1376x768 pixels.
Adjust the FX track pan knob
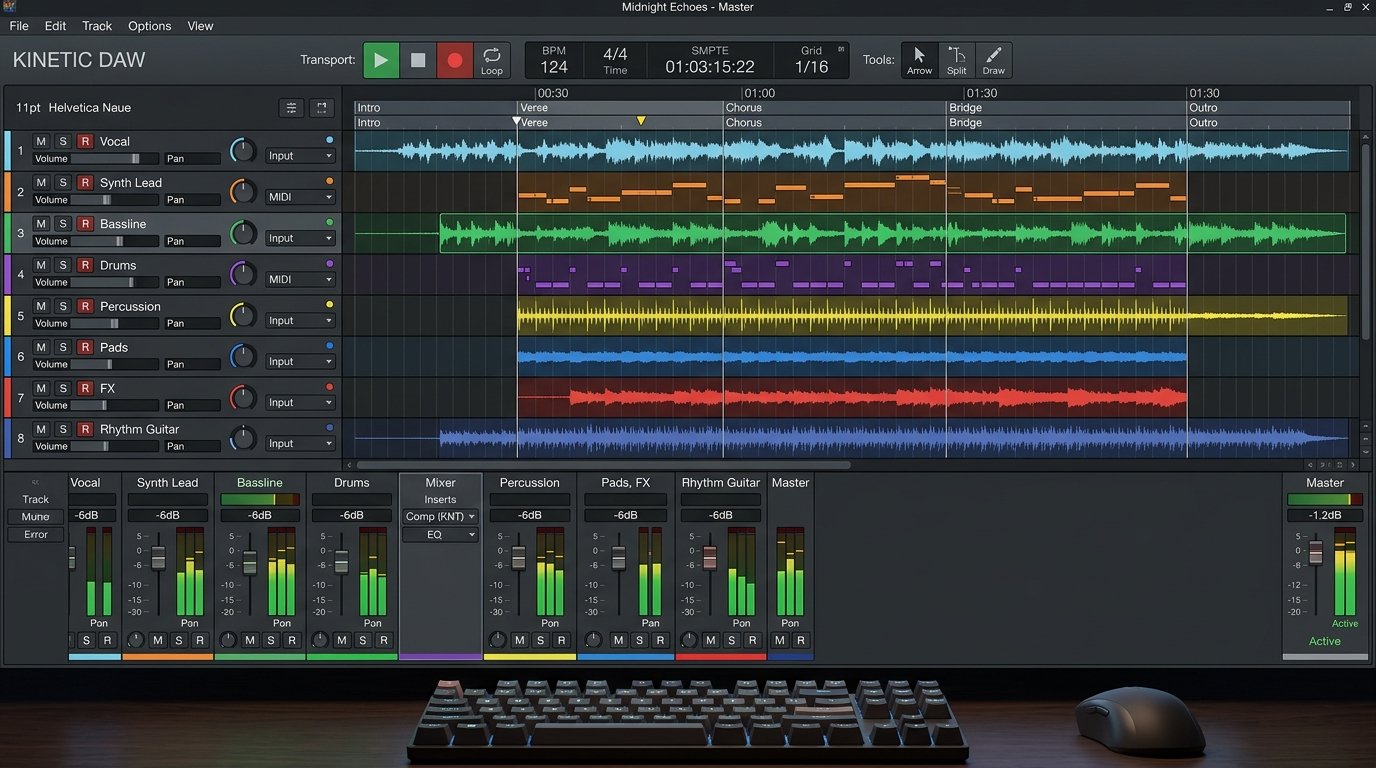243,397
